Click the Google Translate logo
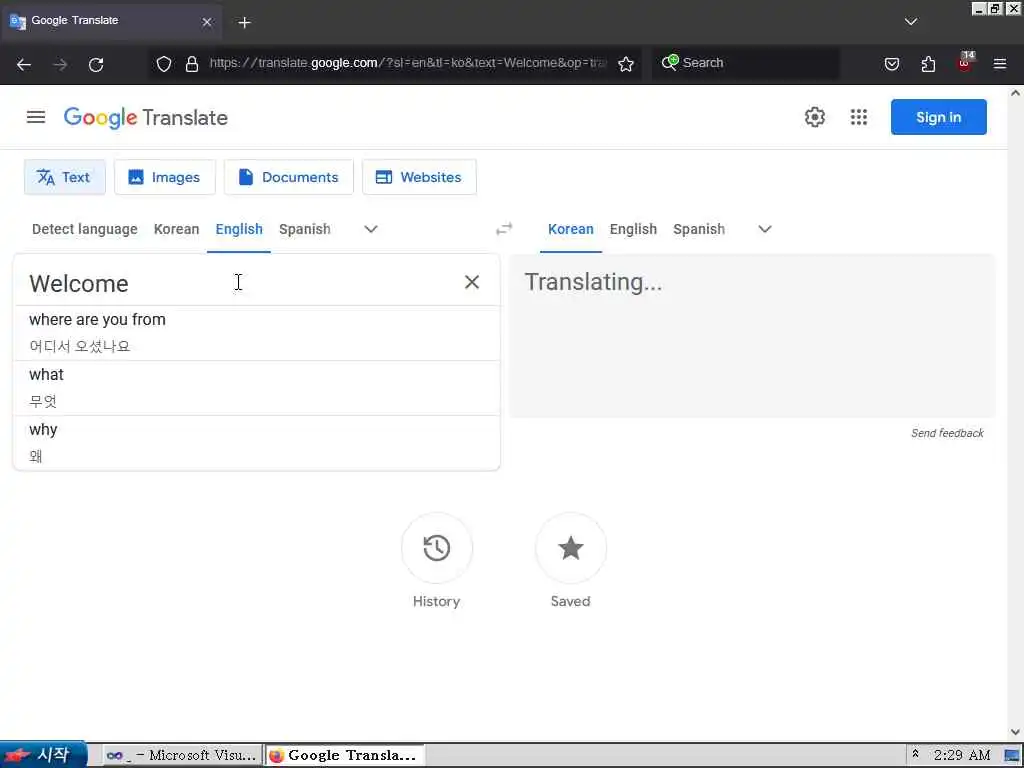The width and height of the screenshot is (1024, 768). click(146, 118)
